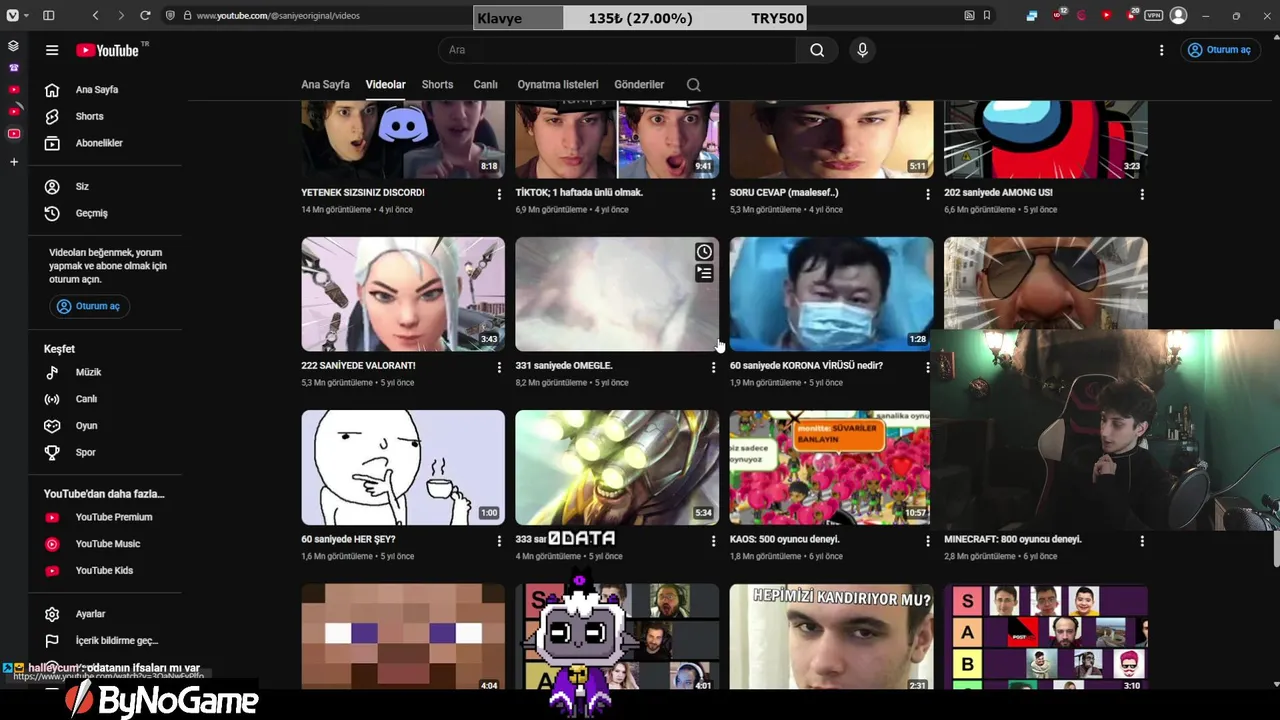Start voice search with the microphone icon

coord(862,50)
